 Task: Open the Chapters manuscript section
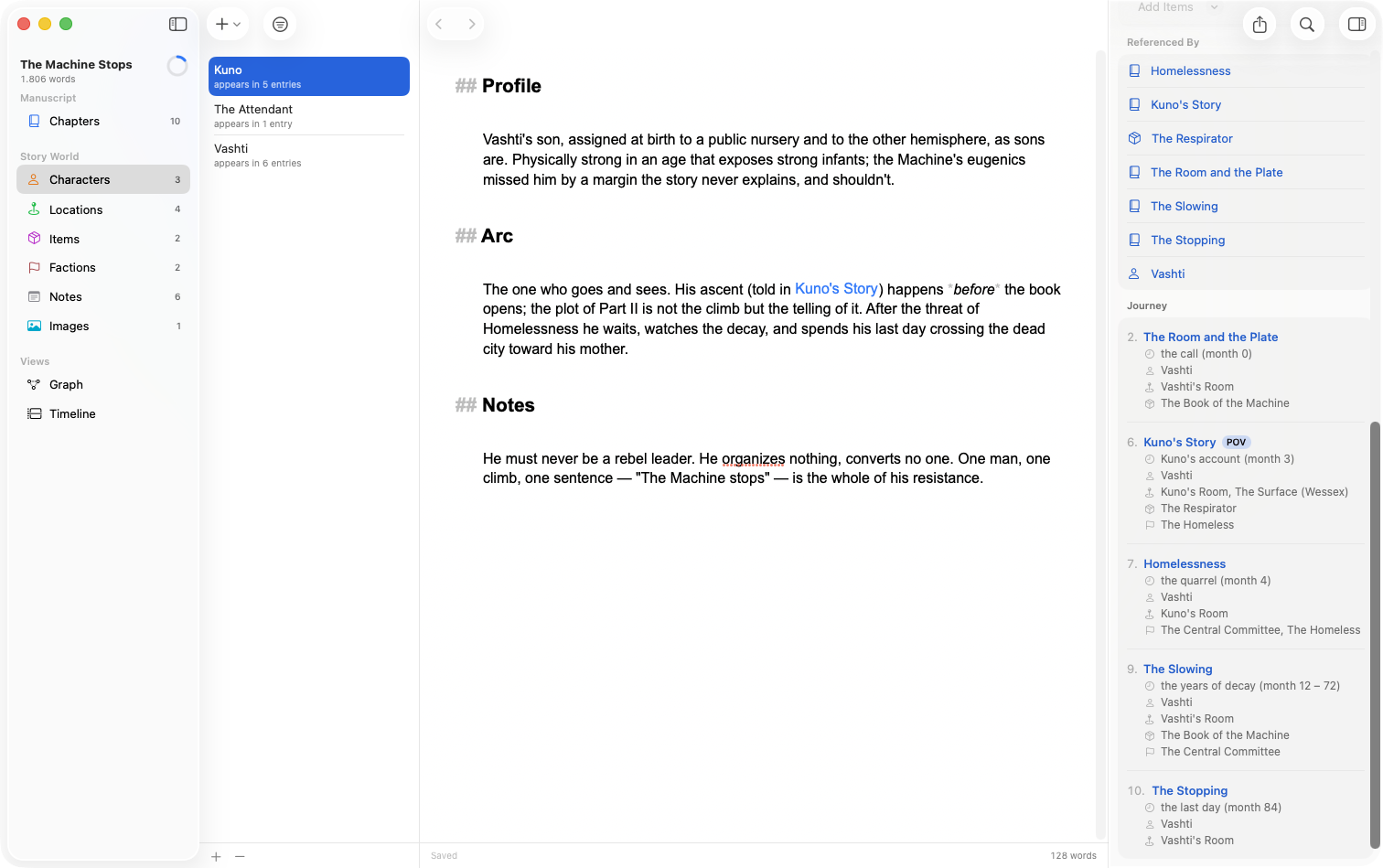point(103,121)
